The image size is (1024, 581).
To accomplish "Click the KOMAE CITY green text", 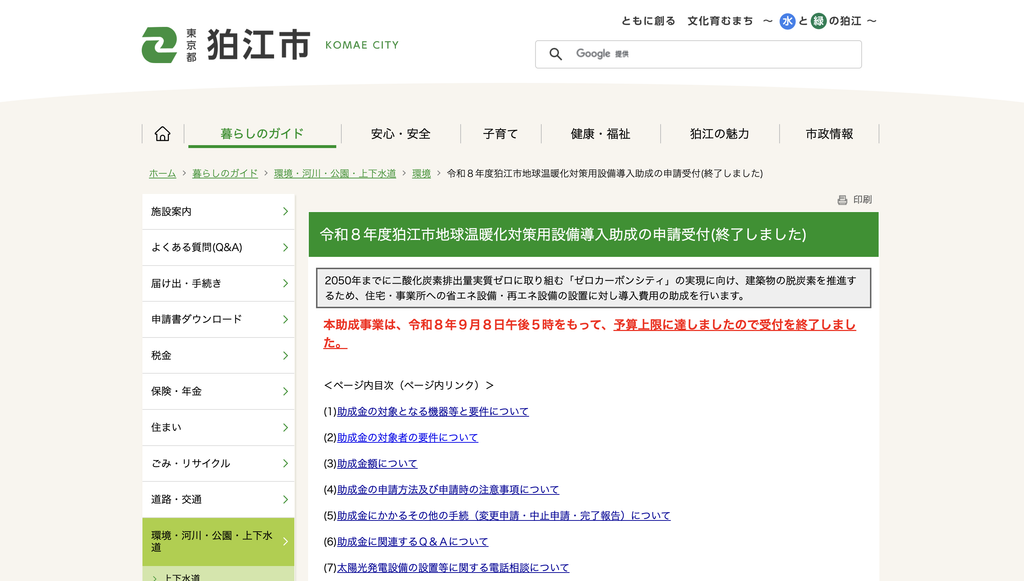I will pos(362,45).
